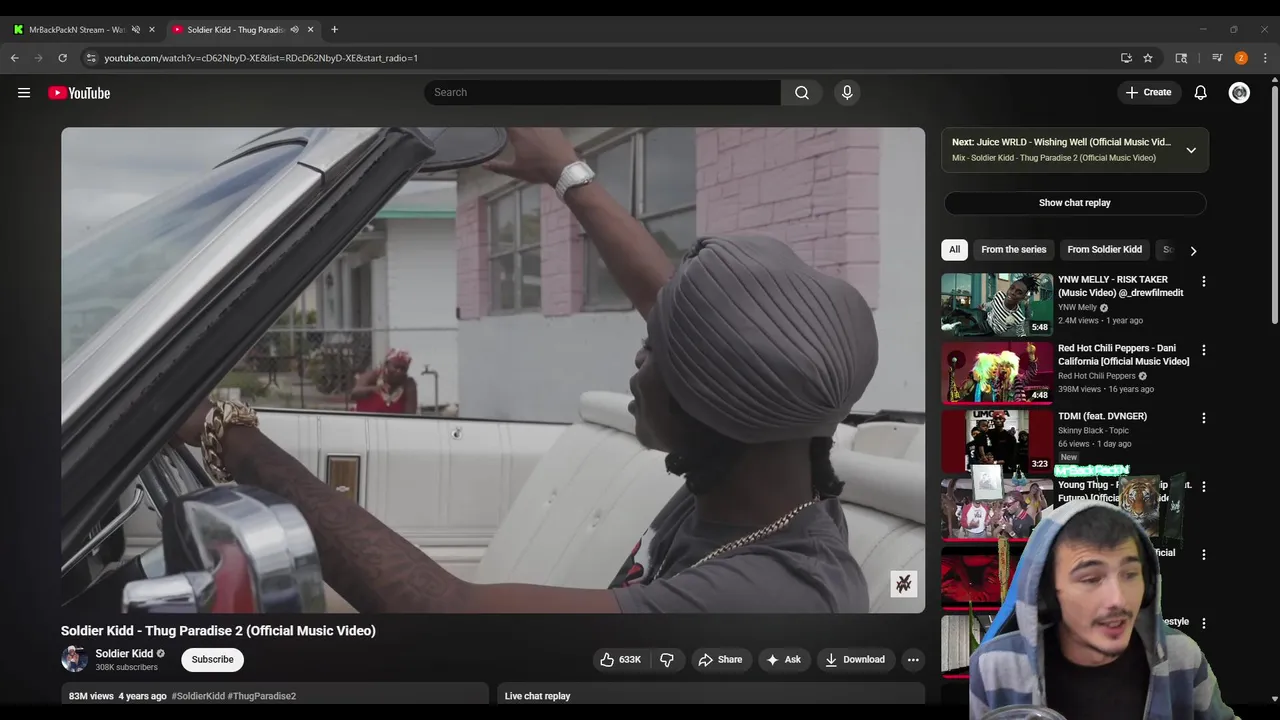
Task: Open the side panel search icon
Action: point(1181,58)
